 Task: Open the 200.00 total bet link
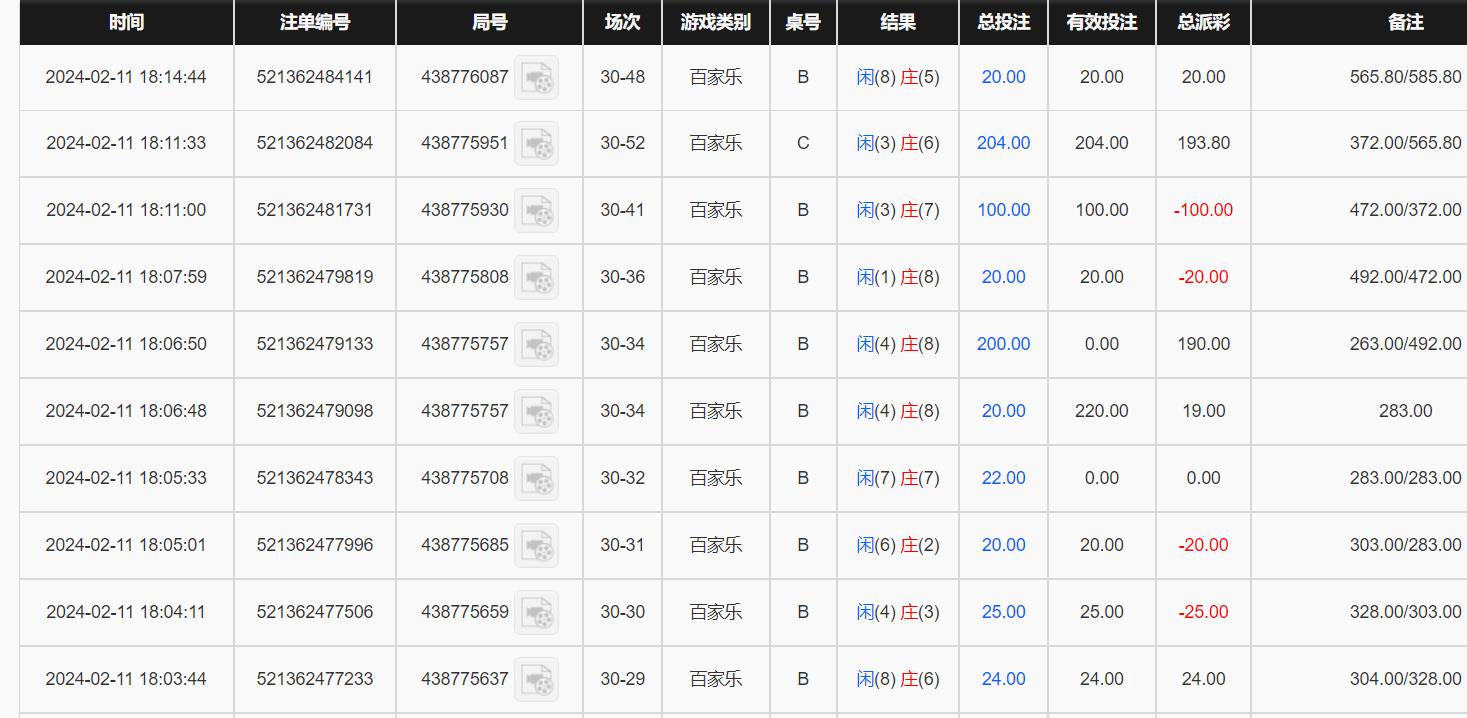(1003, 344)
